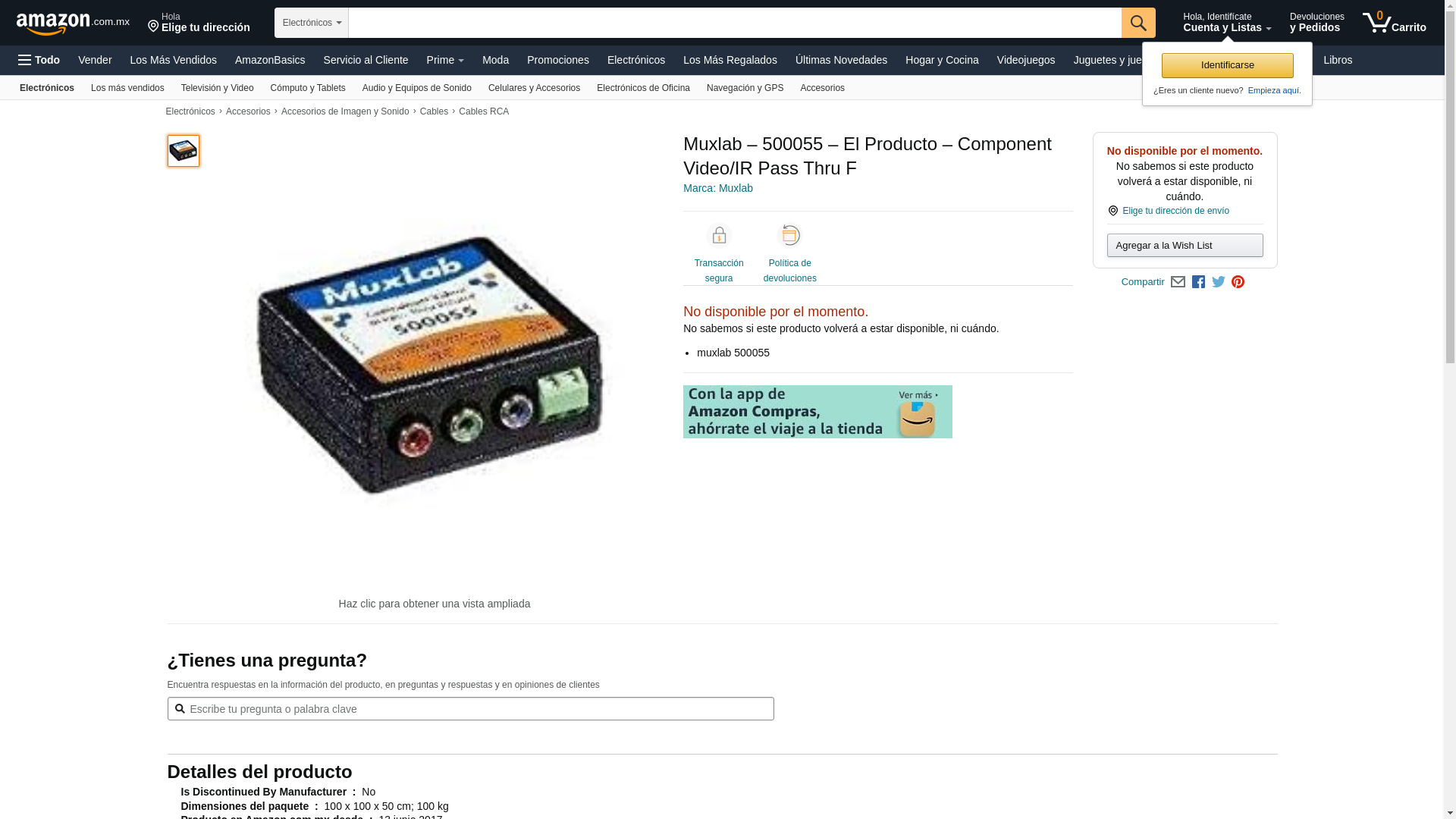The width and height of the screenshot is (1456, 819).
Task: Open the Promociones navigation item
Action: (558, 60)
